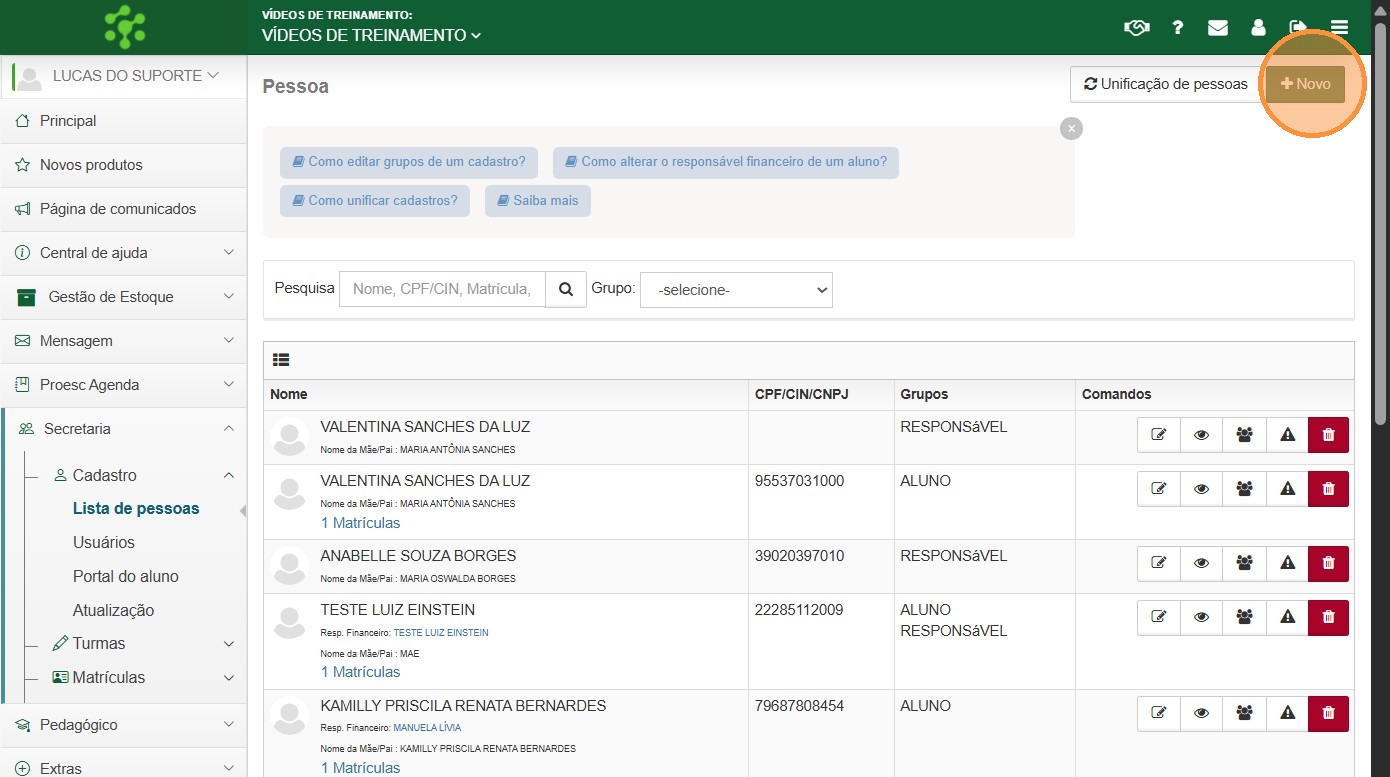Click the logout icon in top bar
This screenshot has width=1390, height=777.
[1298, 28]
